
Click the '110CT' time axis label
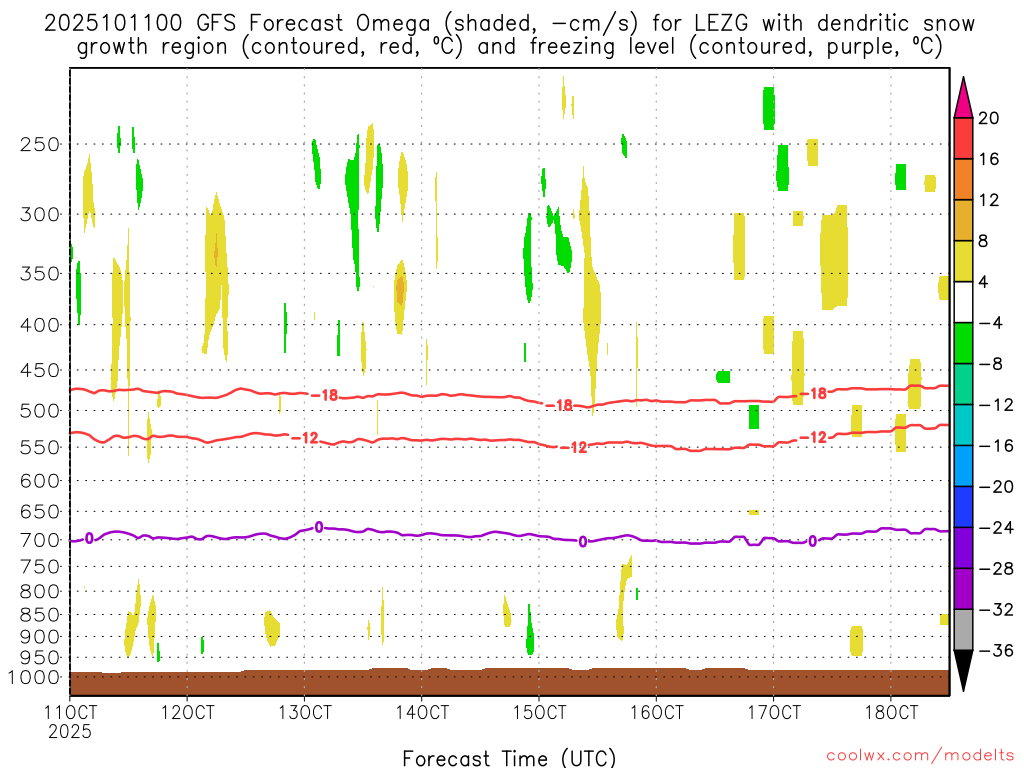tap(70, 712)
